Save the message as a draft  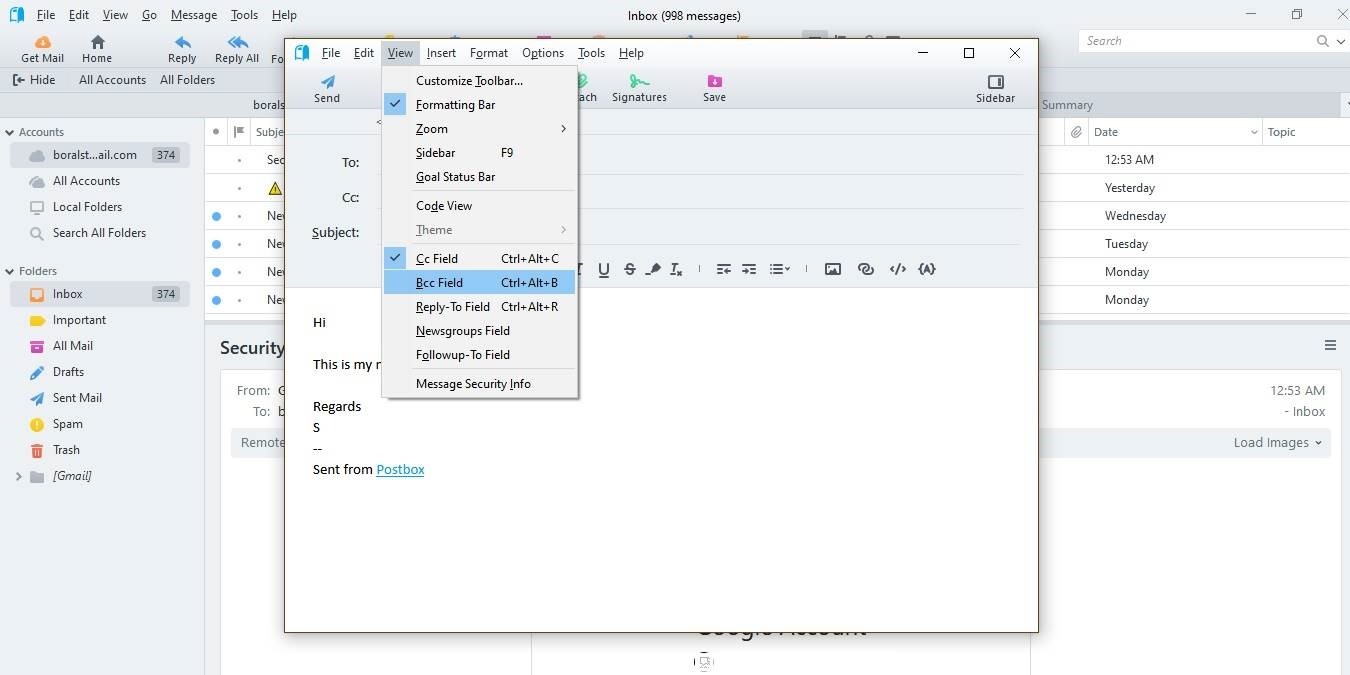click(x=713, y=86)
